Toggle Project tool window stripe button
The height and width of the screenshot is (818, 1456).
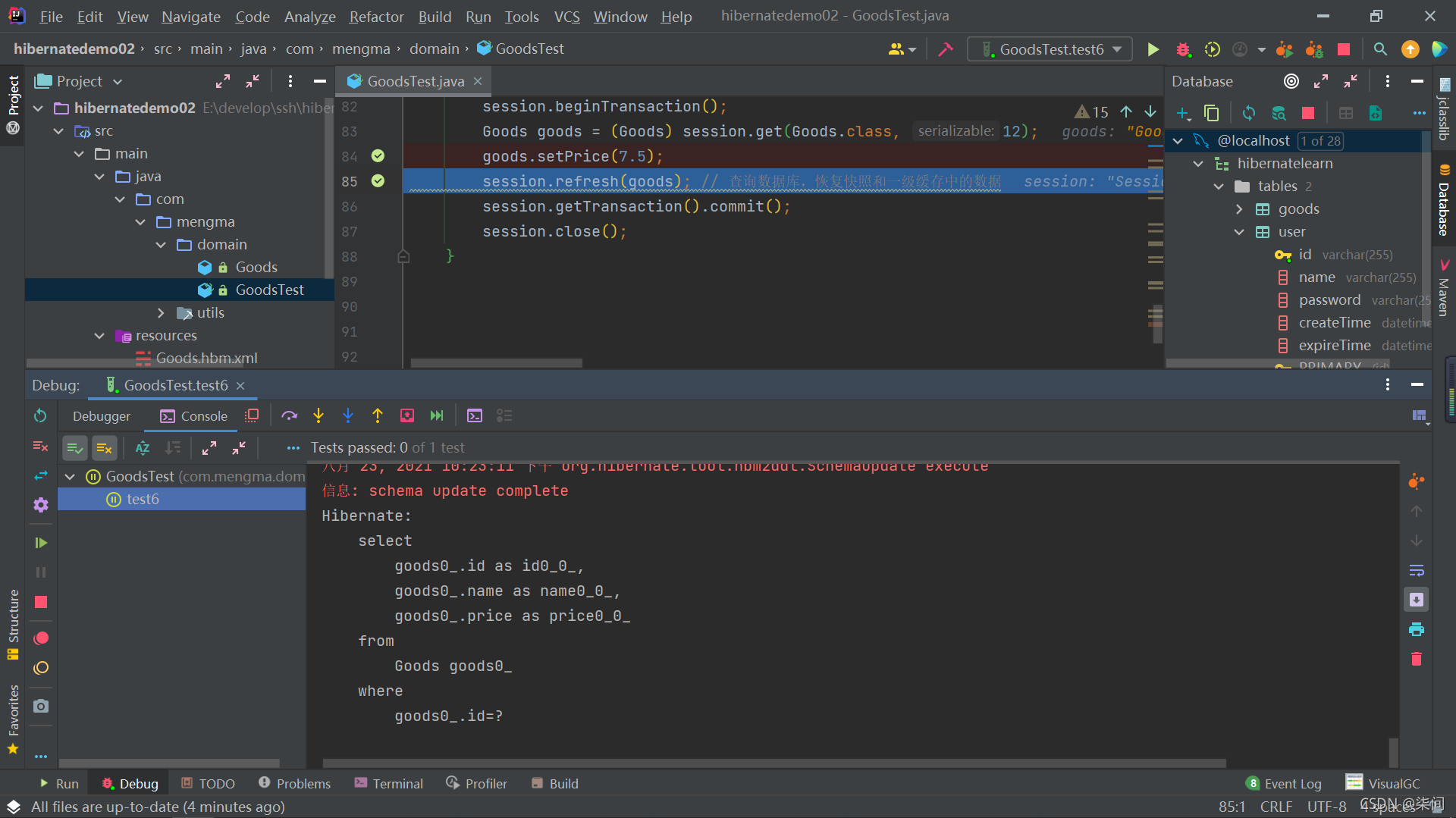point(13,104)
